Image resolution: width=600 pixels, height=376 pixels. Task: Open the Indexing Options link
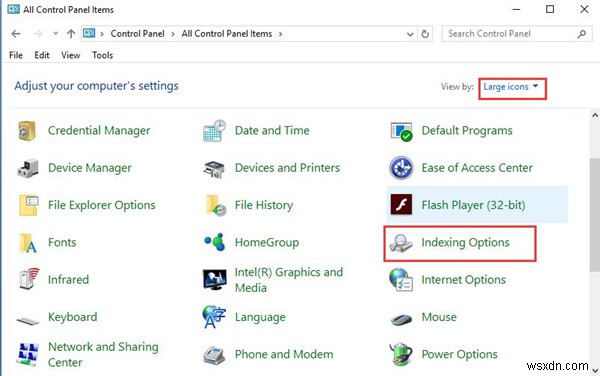click(465, 243)
